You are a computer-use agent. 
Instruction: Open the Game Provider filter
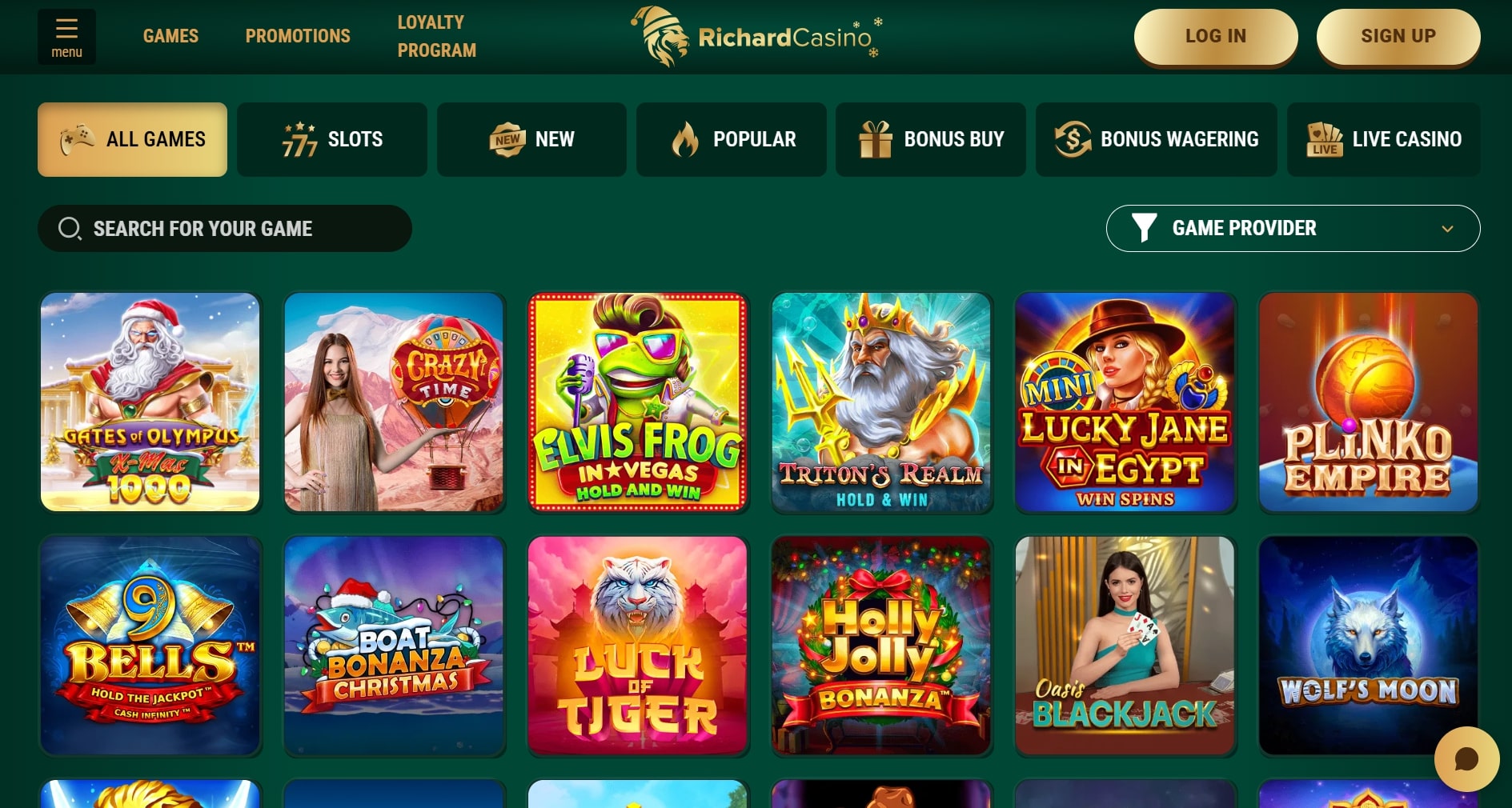[1293, 229]
